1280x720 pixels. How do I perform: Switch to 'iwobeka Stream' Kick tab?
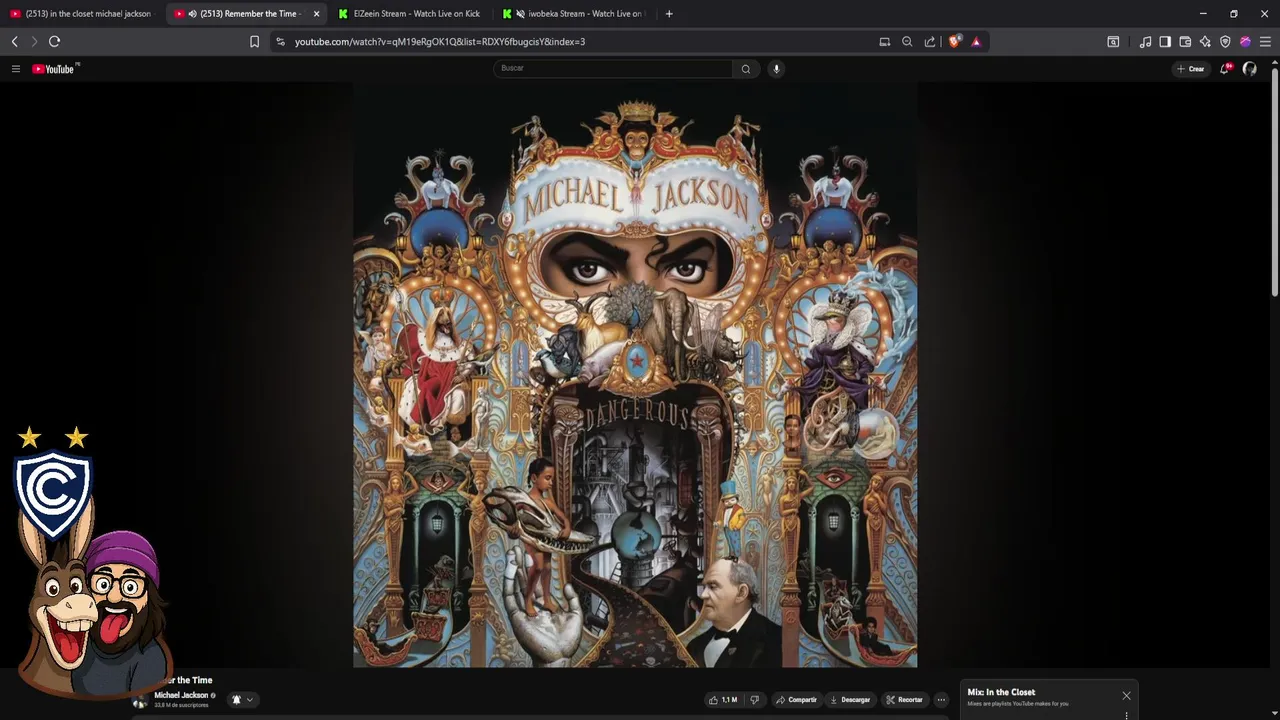[x=575, y=14]
